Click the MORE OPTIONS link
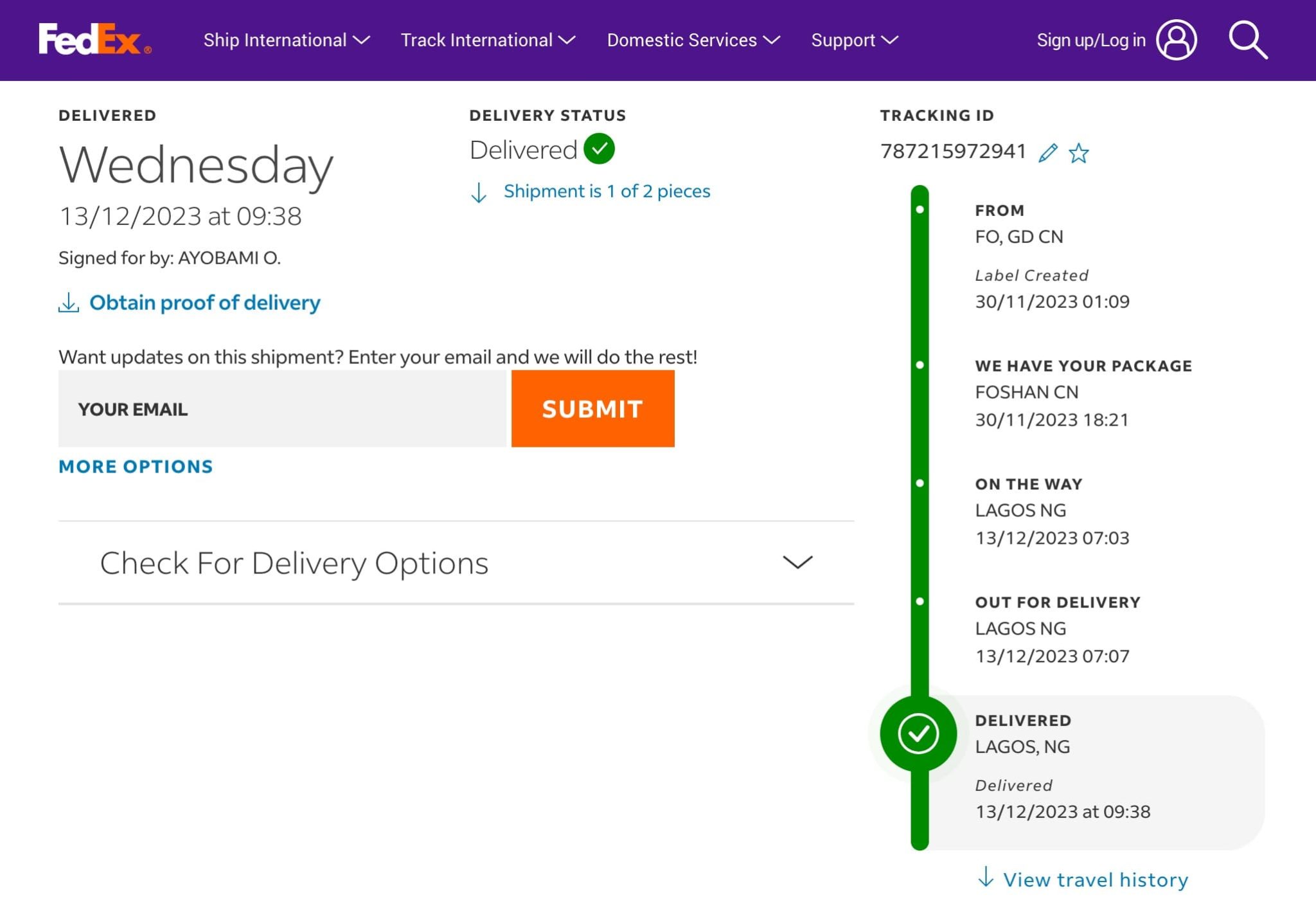The height and width of the screenshot is (911, 1316). point(136,467)
